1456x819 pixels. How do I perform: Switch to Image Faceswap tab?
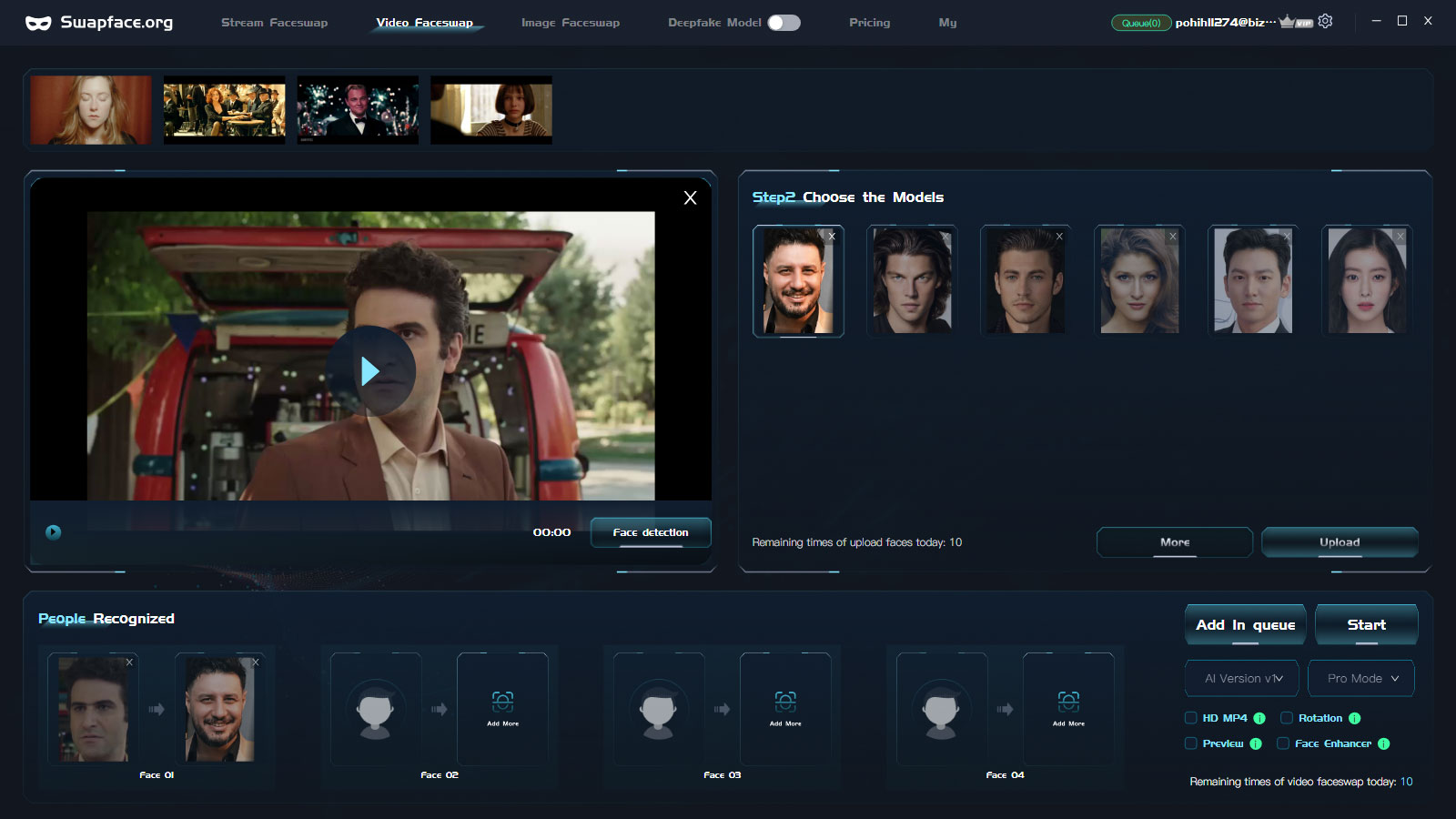(570, 23)
